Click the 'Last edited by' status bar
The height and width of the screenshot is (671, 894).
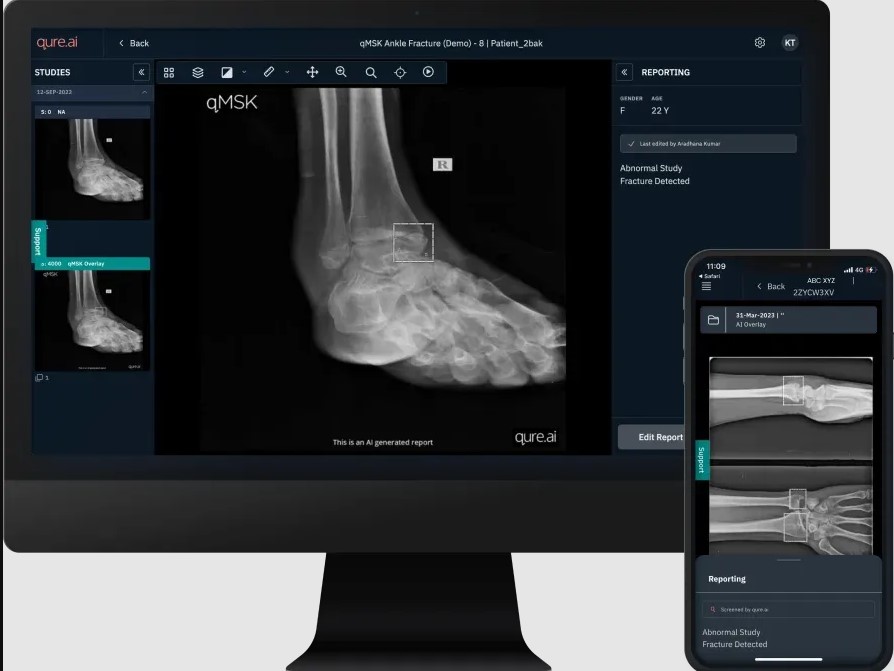[708, 144]
